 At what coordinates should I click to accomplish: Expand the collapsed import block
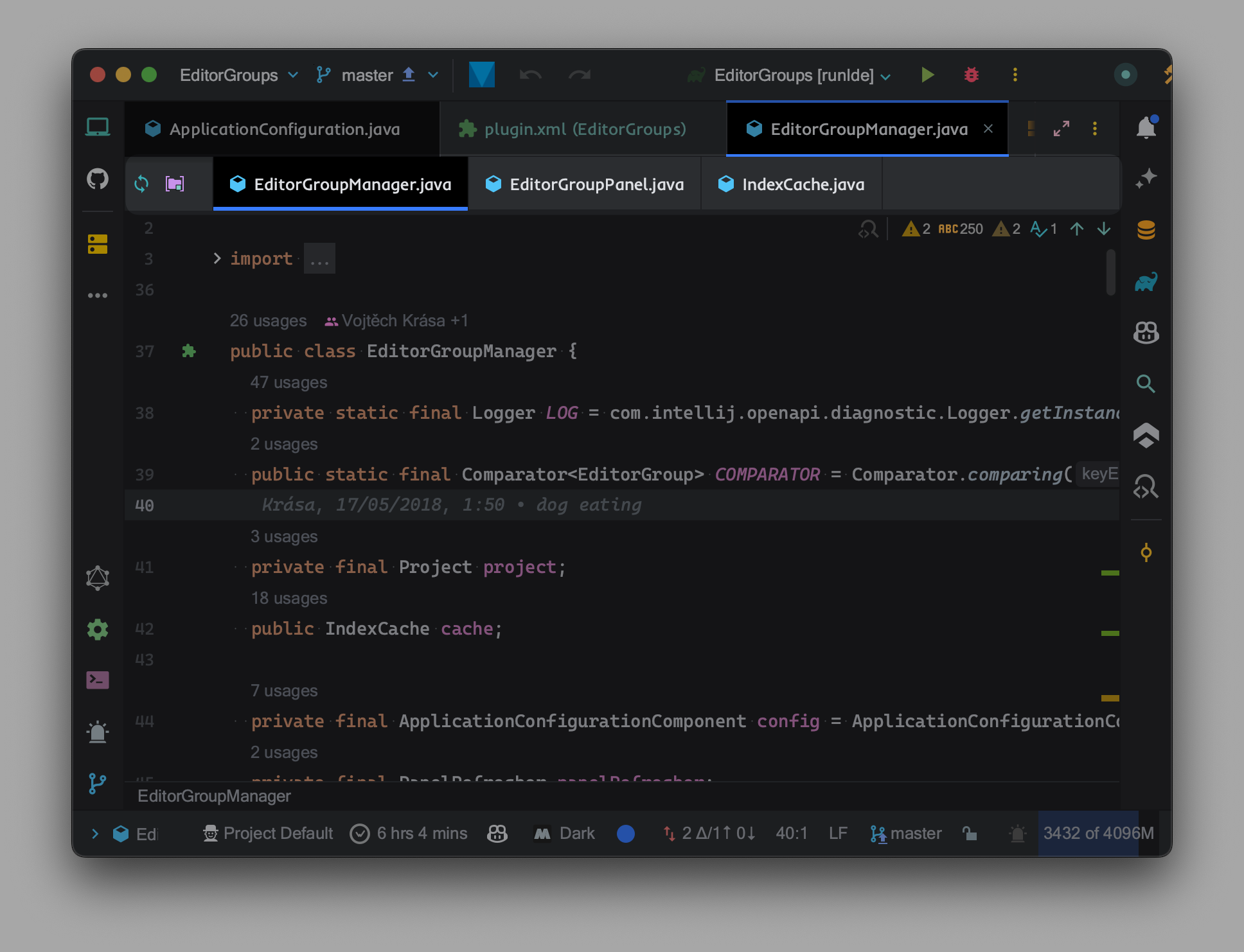(217, 258)
